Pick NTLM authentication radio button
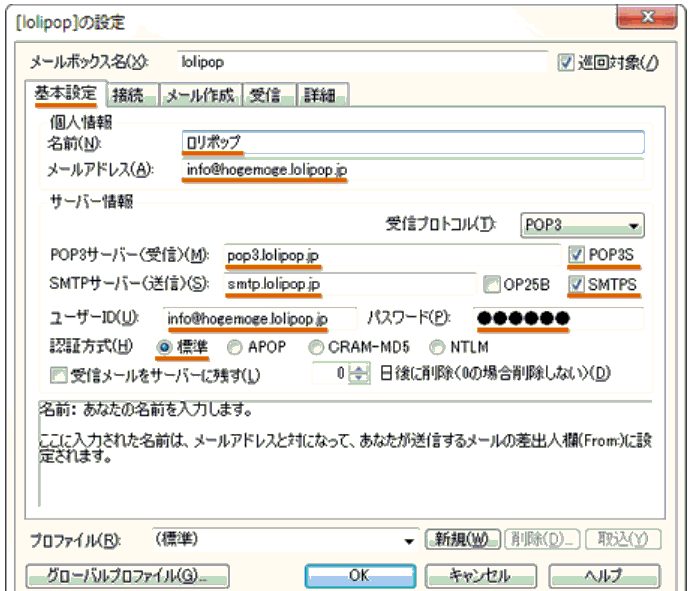The height and width of the screenshot is (591, 688). tap(437, 347)
